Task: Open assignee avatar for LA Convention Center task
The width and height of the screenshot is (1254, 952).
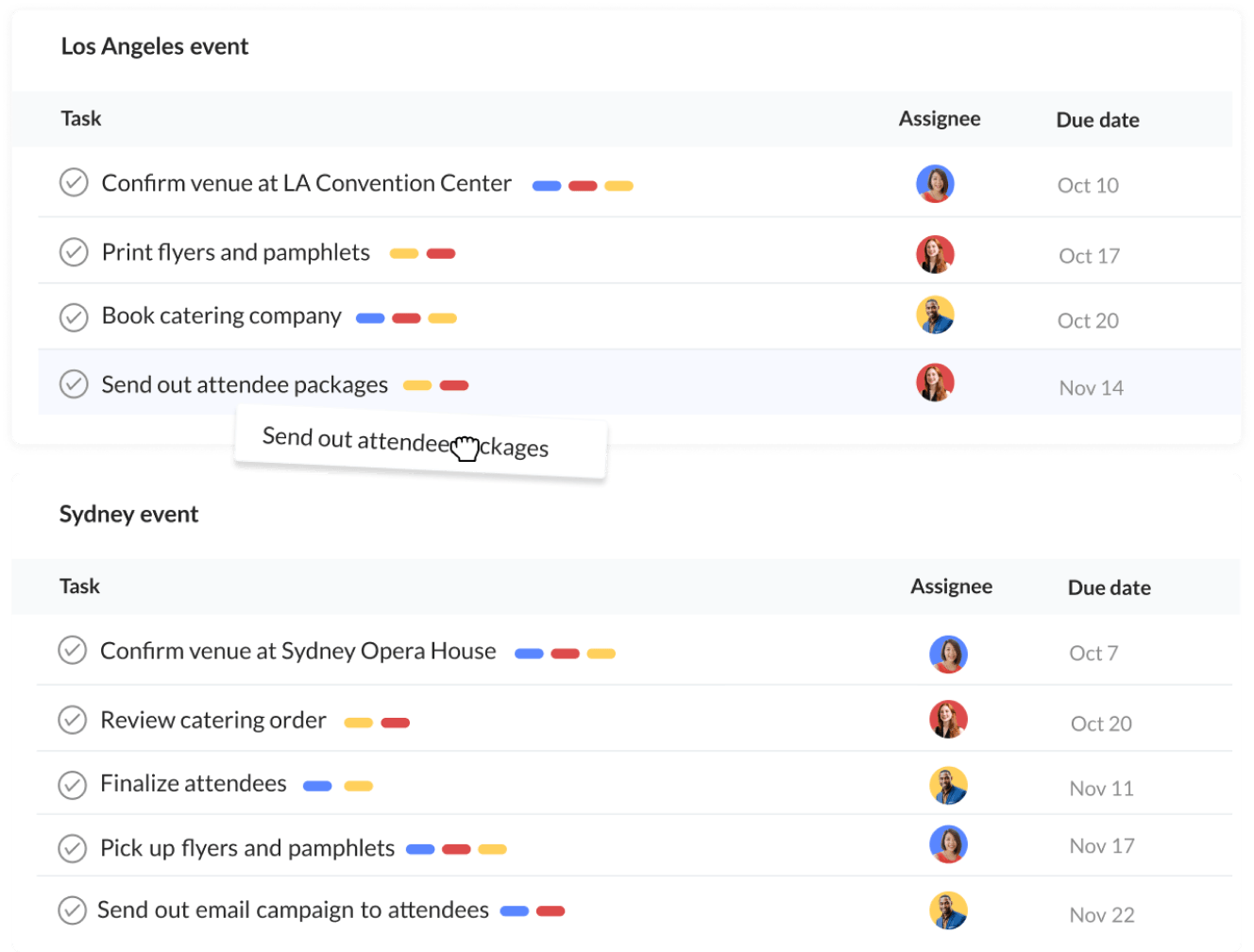Action: [935, 184]
